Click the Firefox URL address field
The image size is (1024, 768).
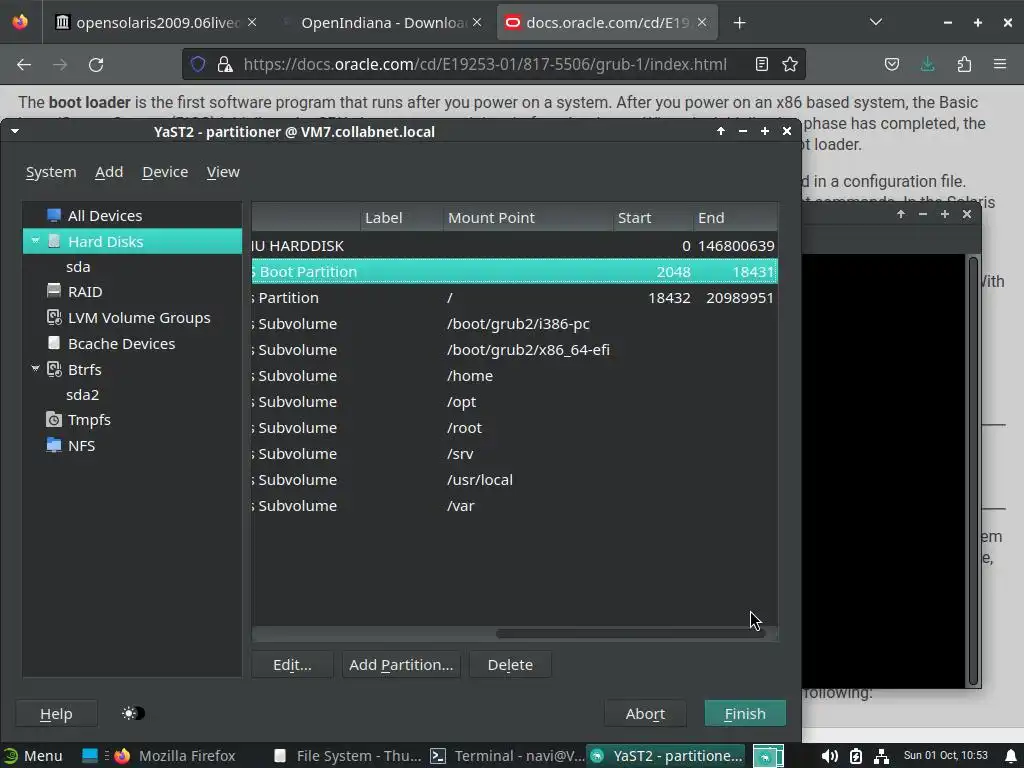[485, 64]
